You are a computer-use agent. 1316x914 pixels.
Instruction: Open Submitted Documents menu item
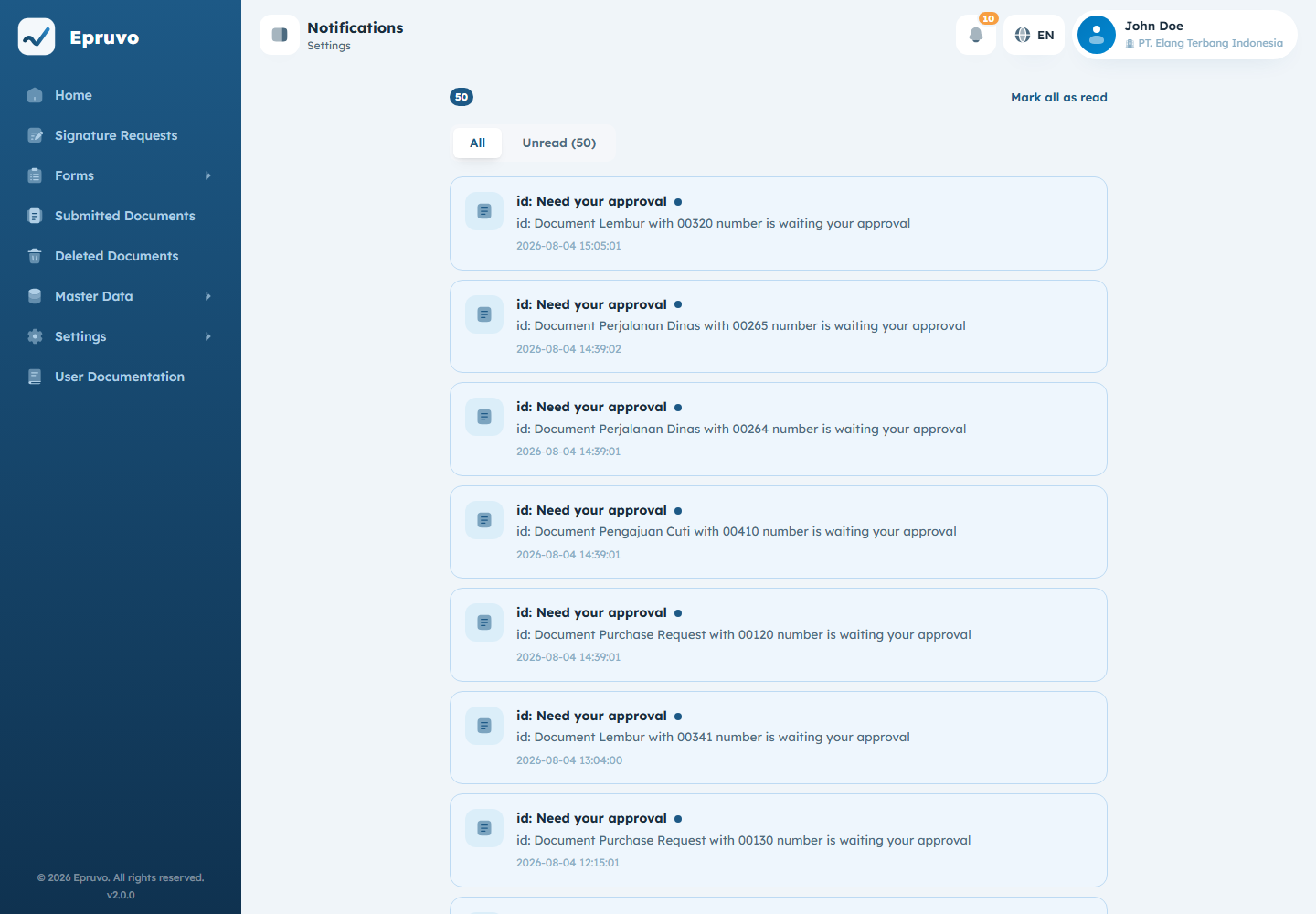tap(121, 216)
